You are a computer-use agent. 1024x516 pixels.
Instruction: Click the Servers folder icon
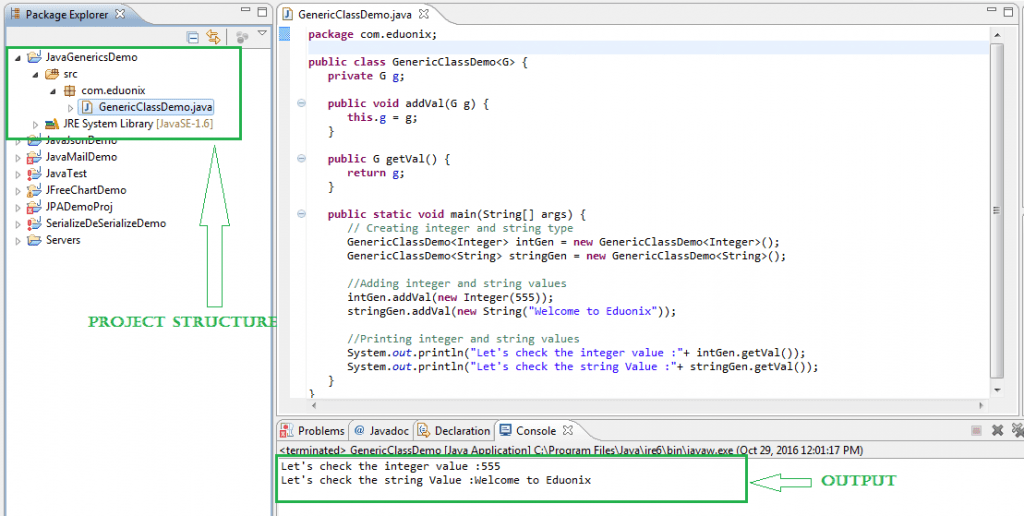[34, 240]
